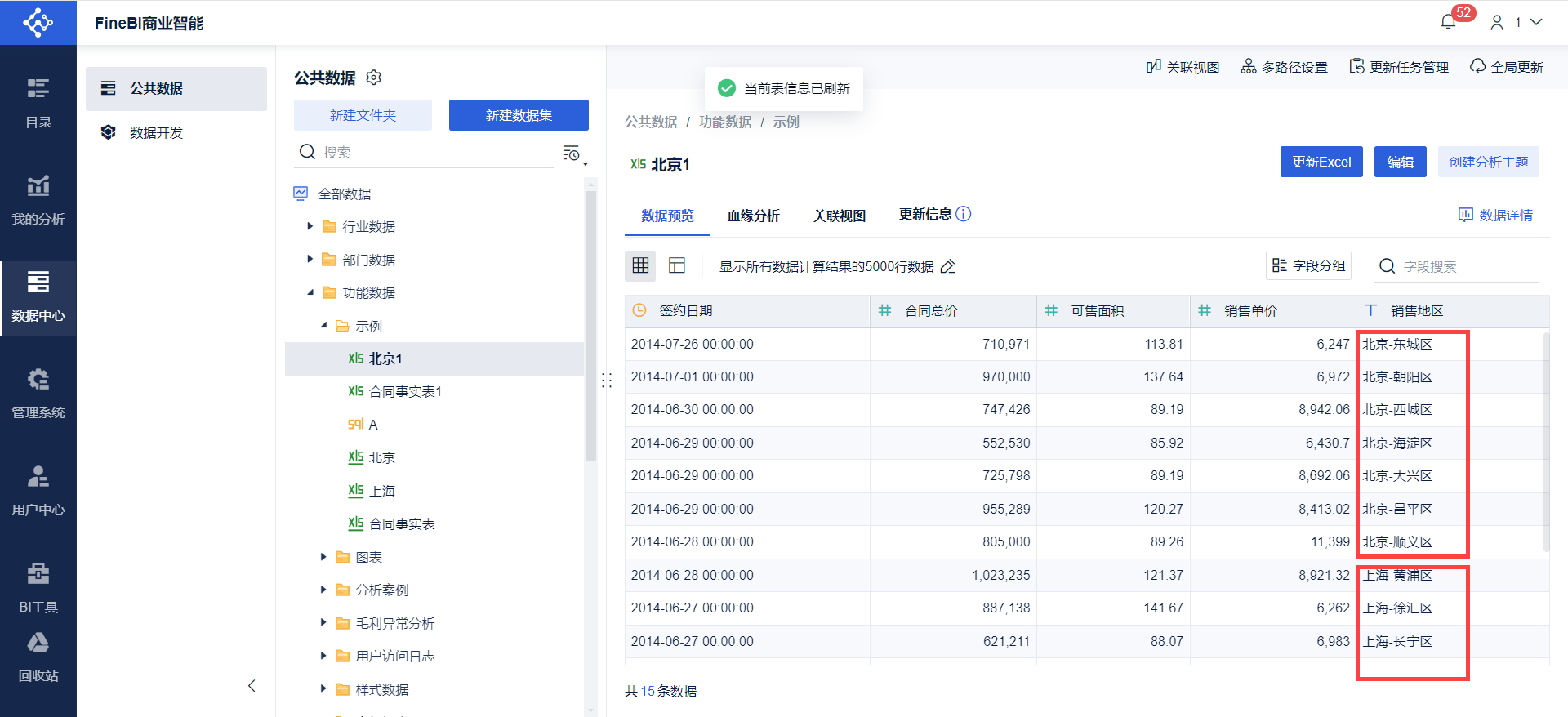The height and width of the screenshot is (717, 1568).
Task: Switch to the layout structure view icon
Action: click(677, 265)
